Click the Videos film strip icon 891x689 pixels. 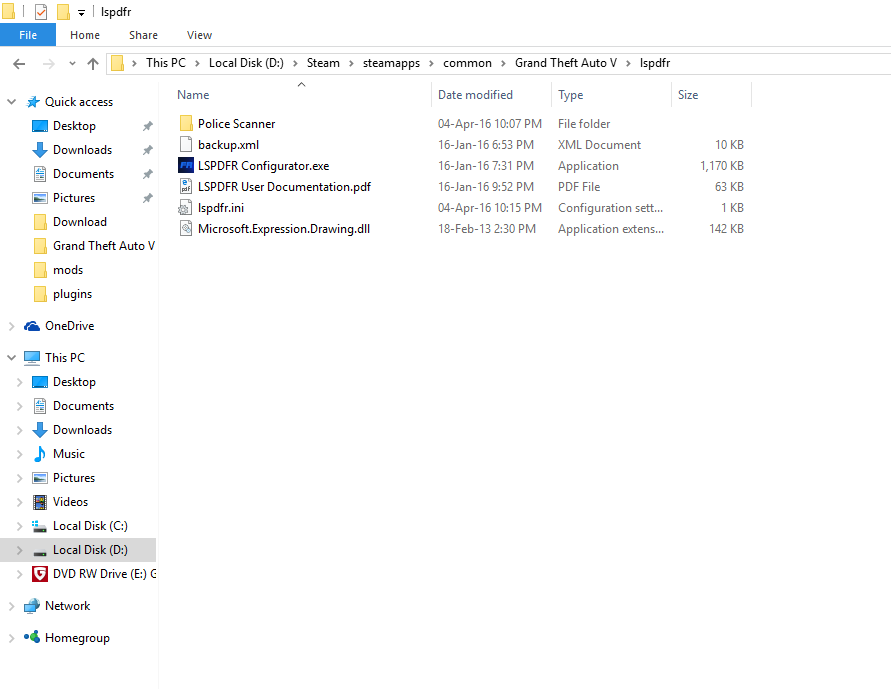click(x=40, y=502)
